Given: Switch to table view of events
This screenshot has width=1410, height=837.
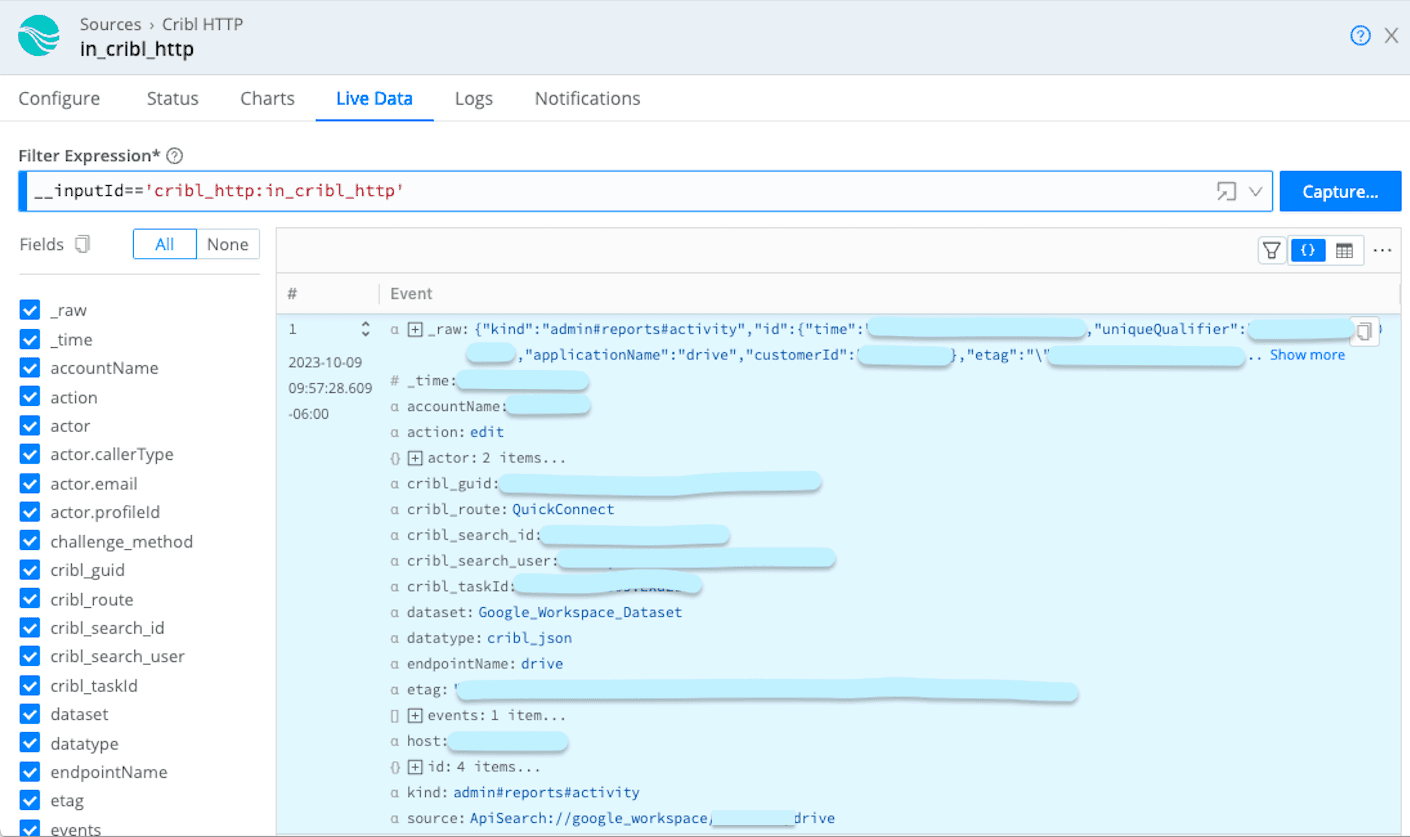Looking at the screenshot, I should (x=1344, y=251).
